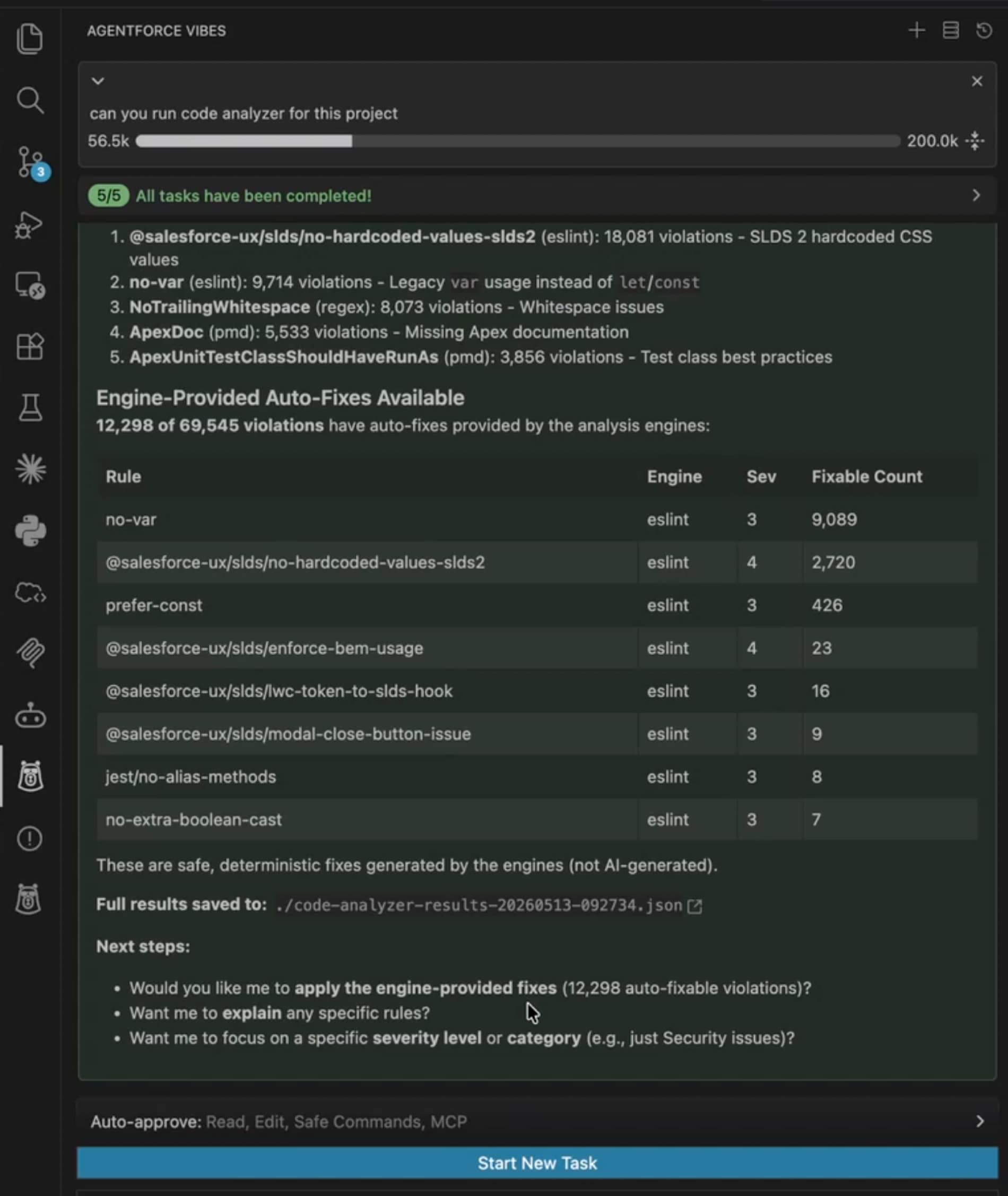Viewport: 1008px width, 1196px height.
Task: Close the current task card
Action: 977,81
